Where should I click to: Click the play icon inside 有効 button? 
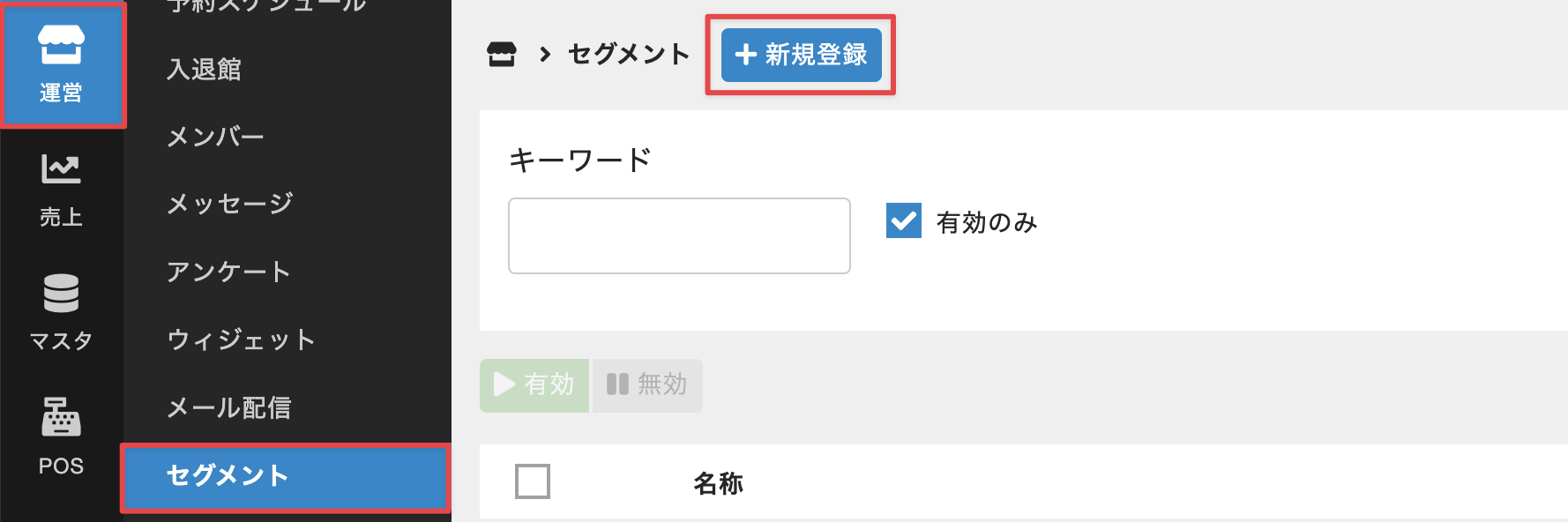point(504,384)
